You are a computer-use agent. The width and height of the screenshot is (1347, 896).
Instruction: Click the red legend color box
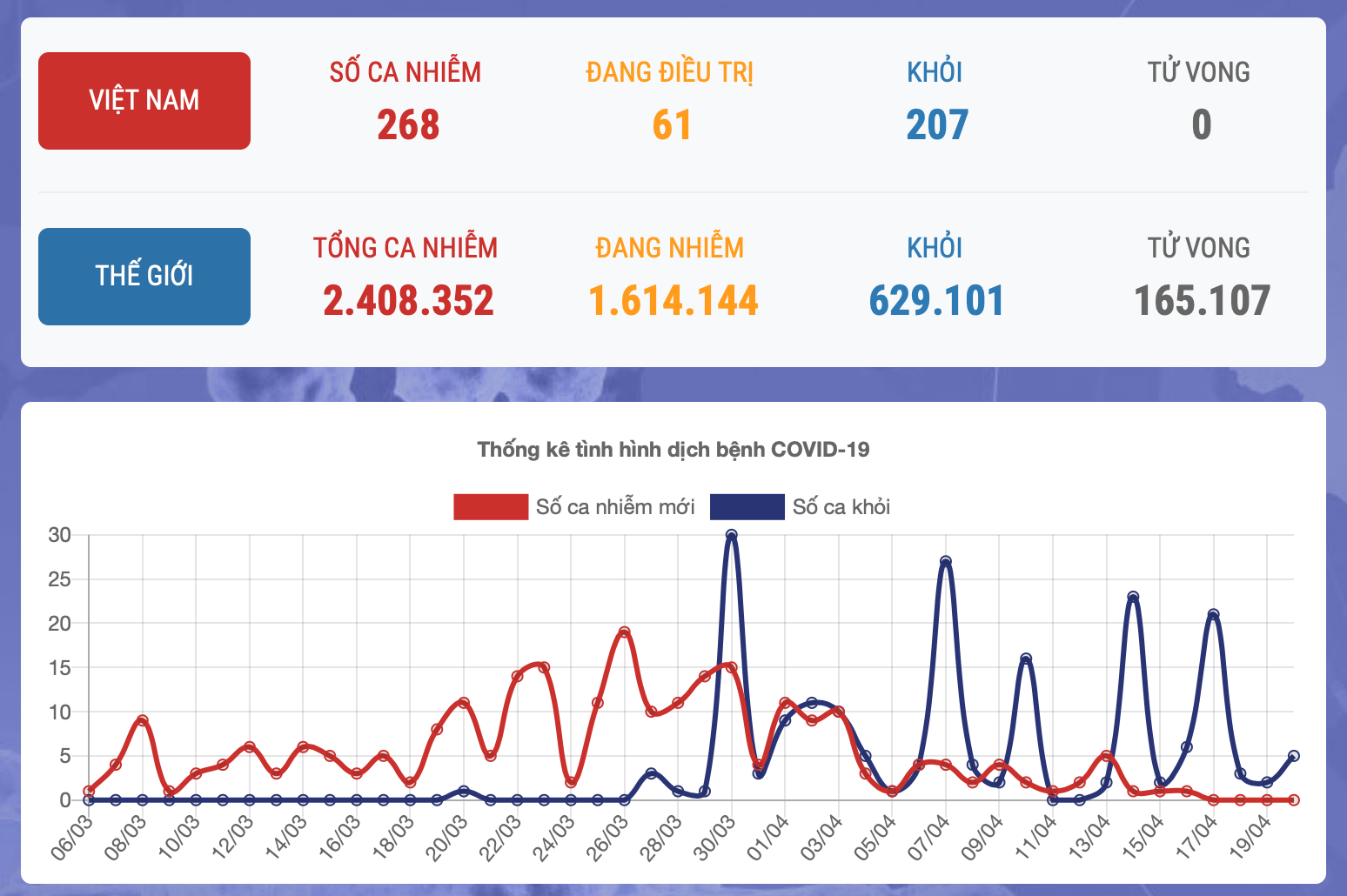(491, 507)
